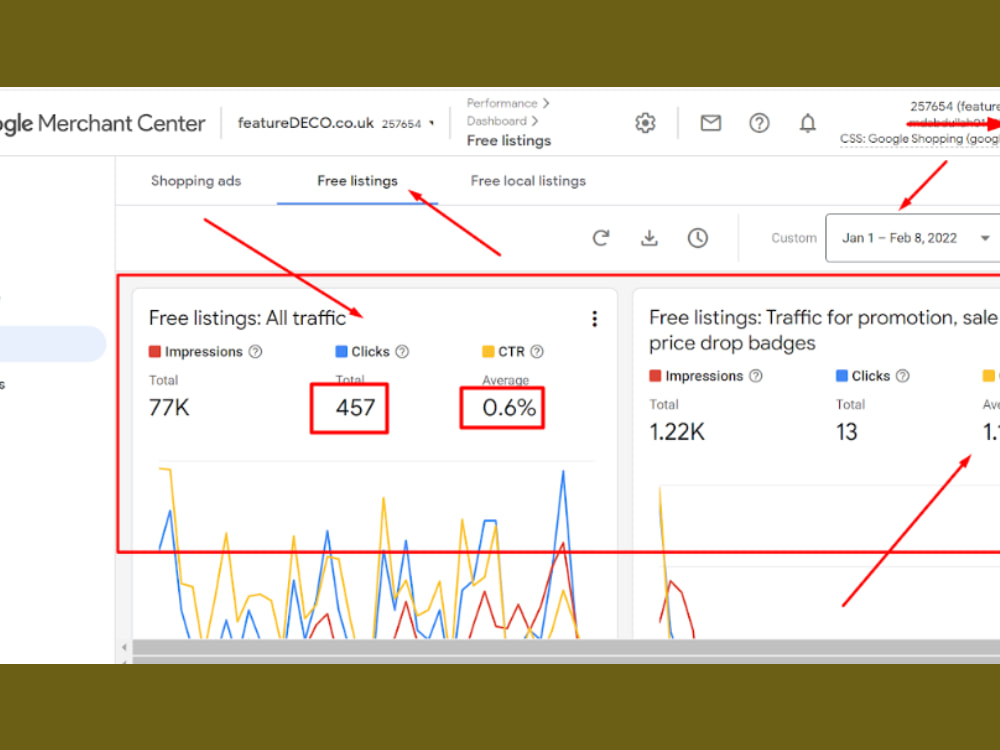Open the featureDECO.co.uk account dropdown
This screenshot has height=750, width=1000.
click(336, 123)
